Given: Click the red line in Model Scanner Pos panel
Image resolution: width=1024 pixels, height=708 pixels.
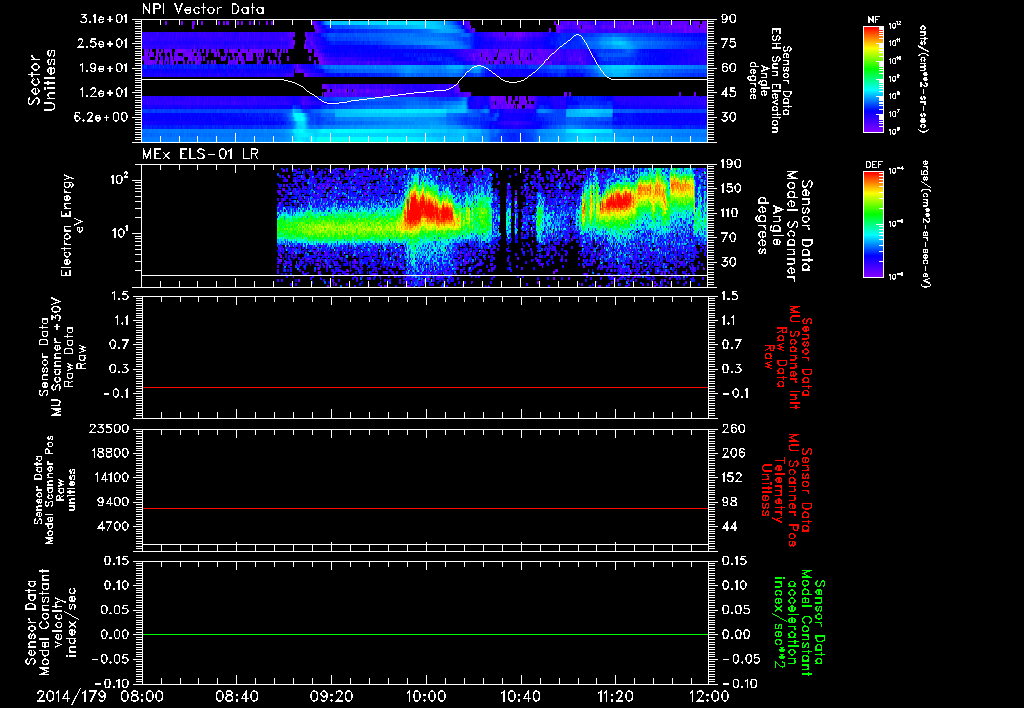Looking at the screenshot, I should click(x=424, y=508).
